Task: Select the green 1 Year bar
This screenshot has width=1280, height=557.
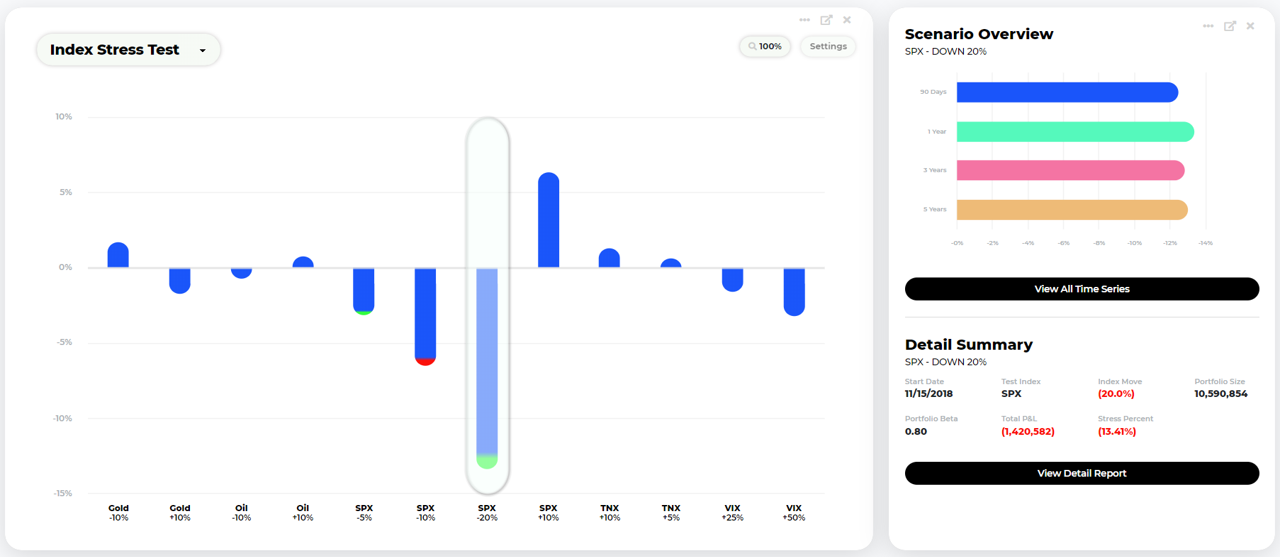Action: (x=1075, y=132)
